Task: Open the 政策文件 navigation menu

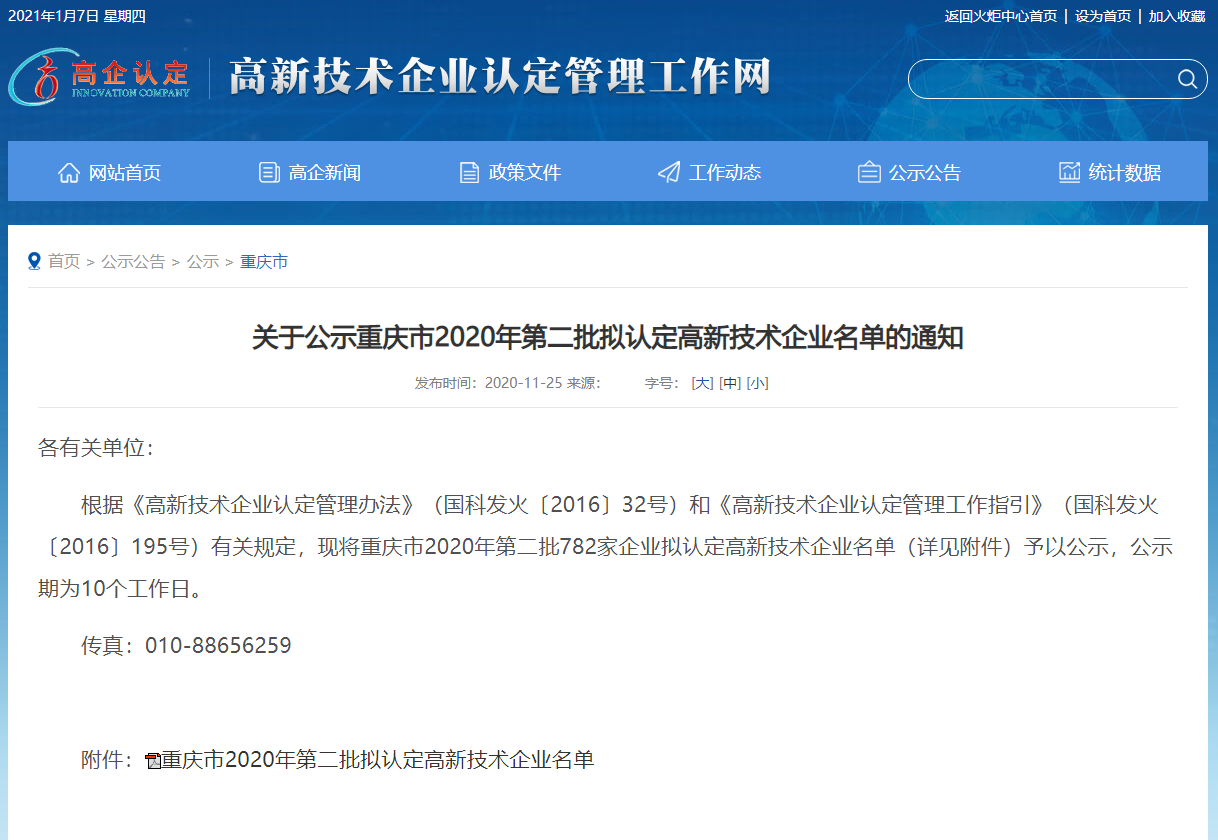Action: pos(524,173)
